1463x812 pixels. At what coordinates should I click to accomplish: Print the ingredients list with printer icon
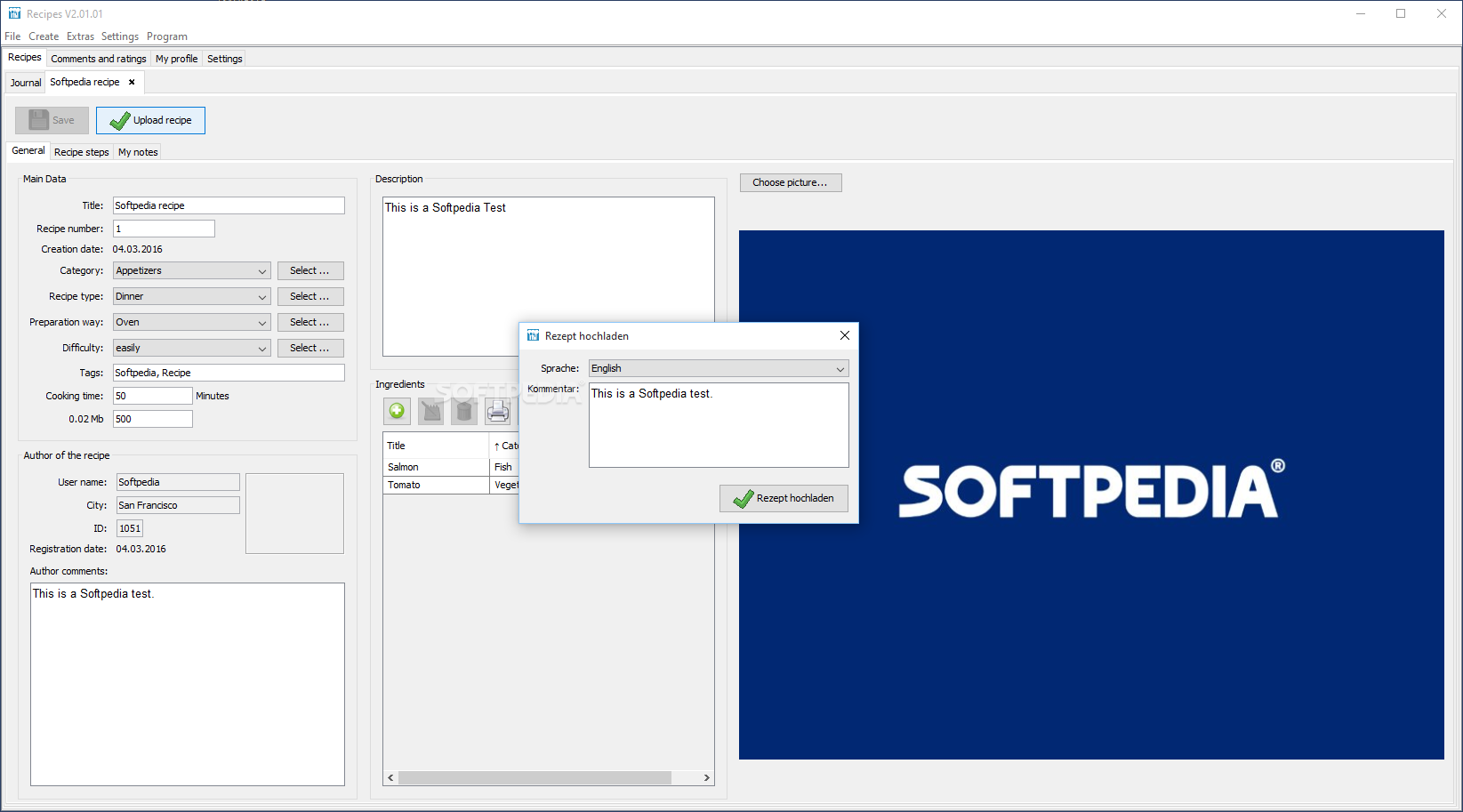click(x=498, y=411)
